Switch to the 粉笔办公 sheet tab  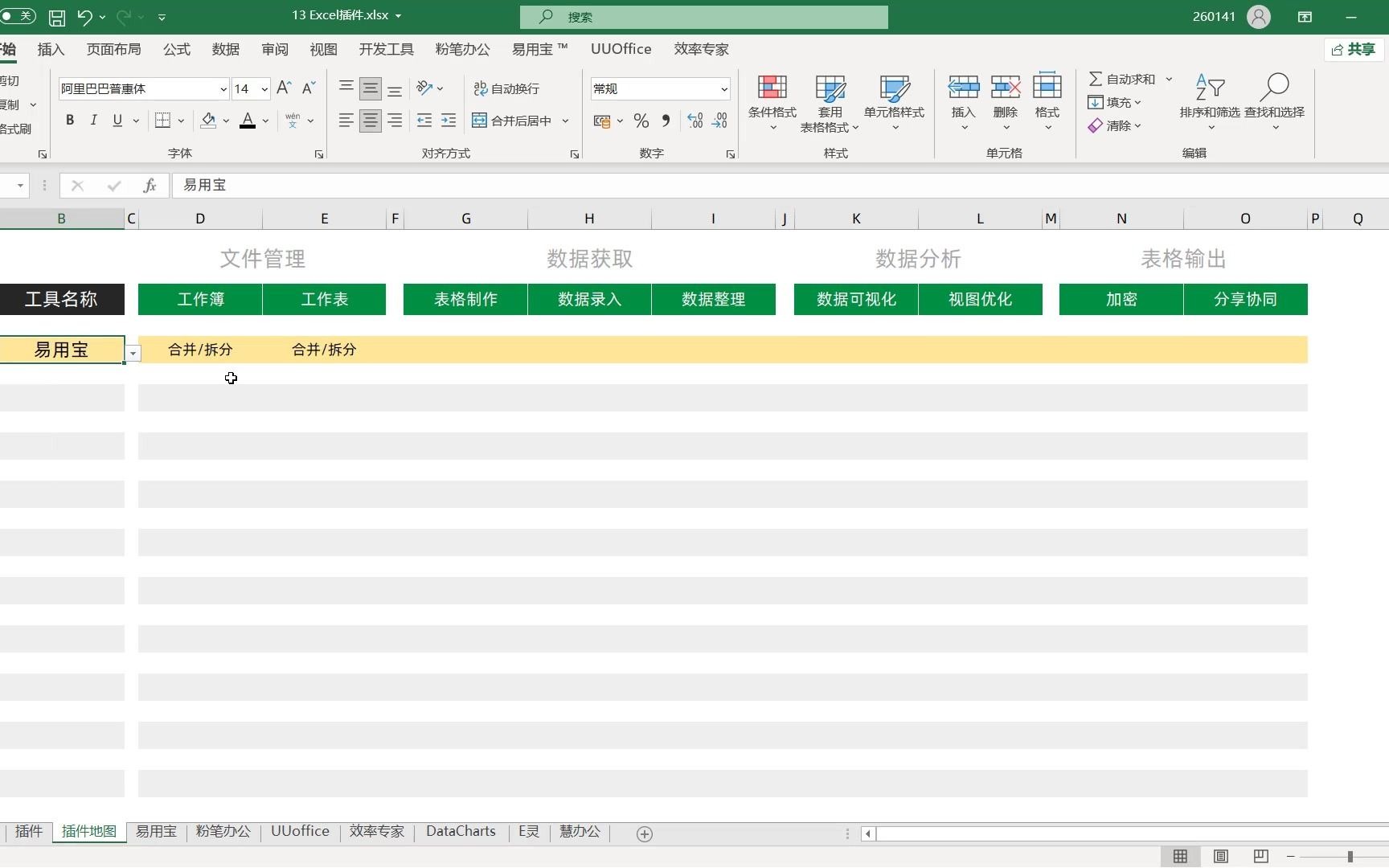(223, 831)
